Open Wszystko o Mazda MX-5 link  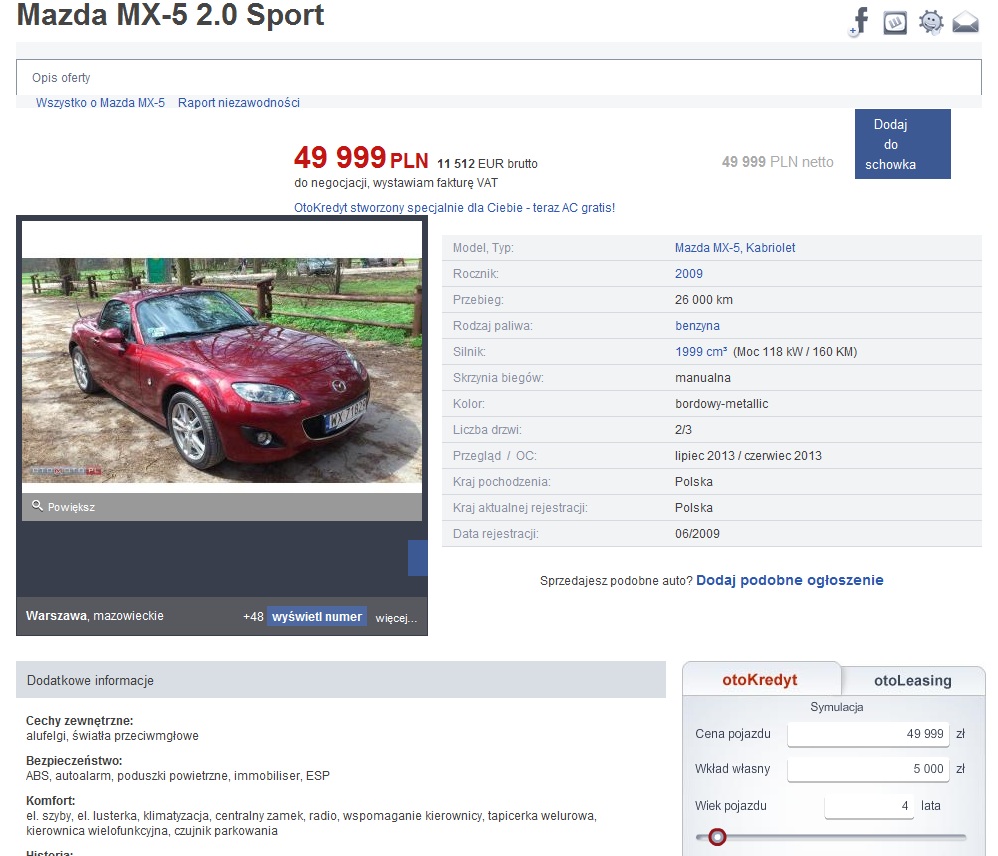[100, 102]
